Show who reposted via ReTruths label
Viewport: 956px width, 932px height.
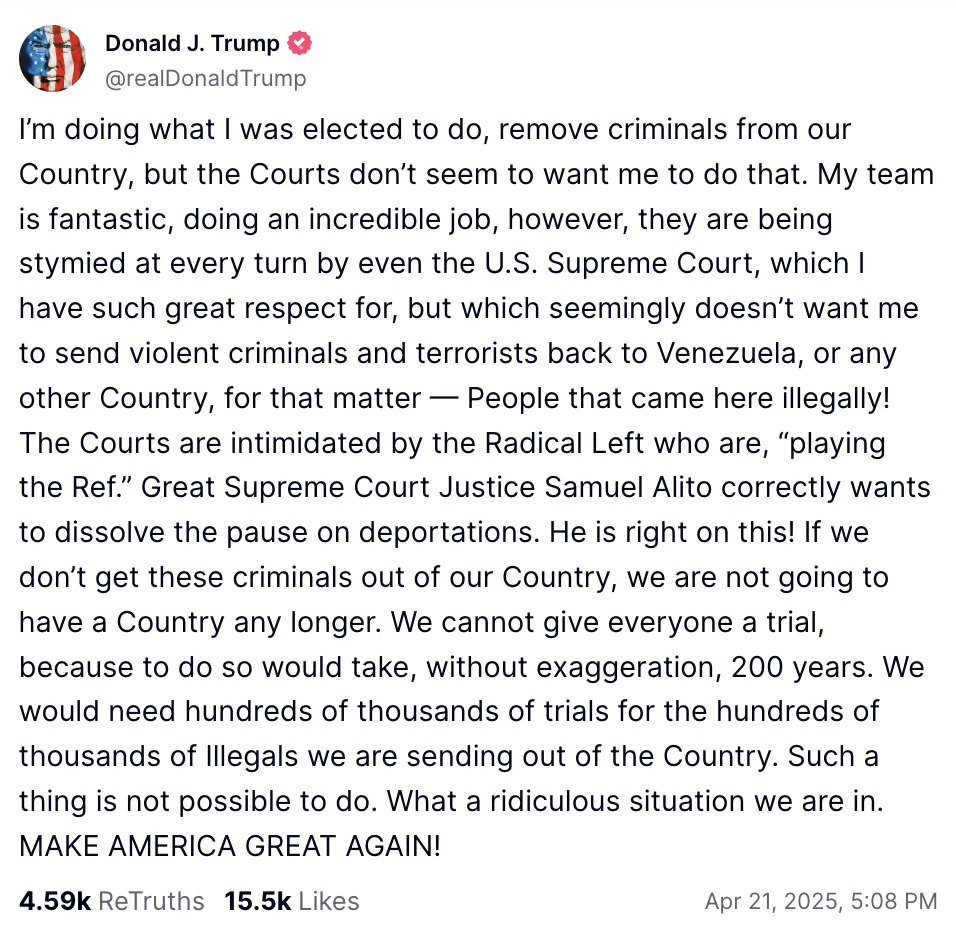coord(151,901)
